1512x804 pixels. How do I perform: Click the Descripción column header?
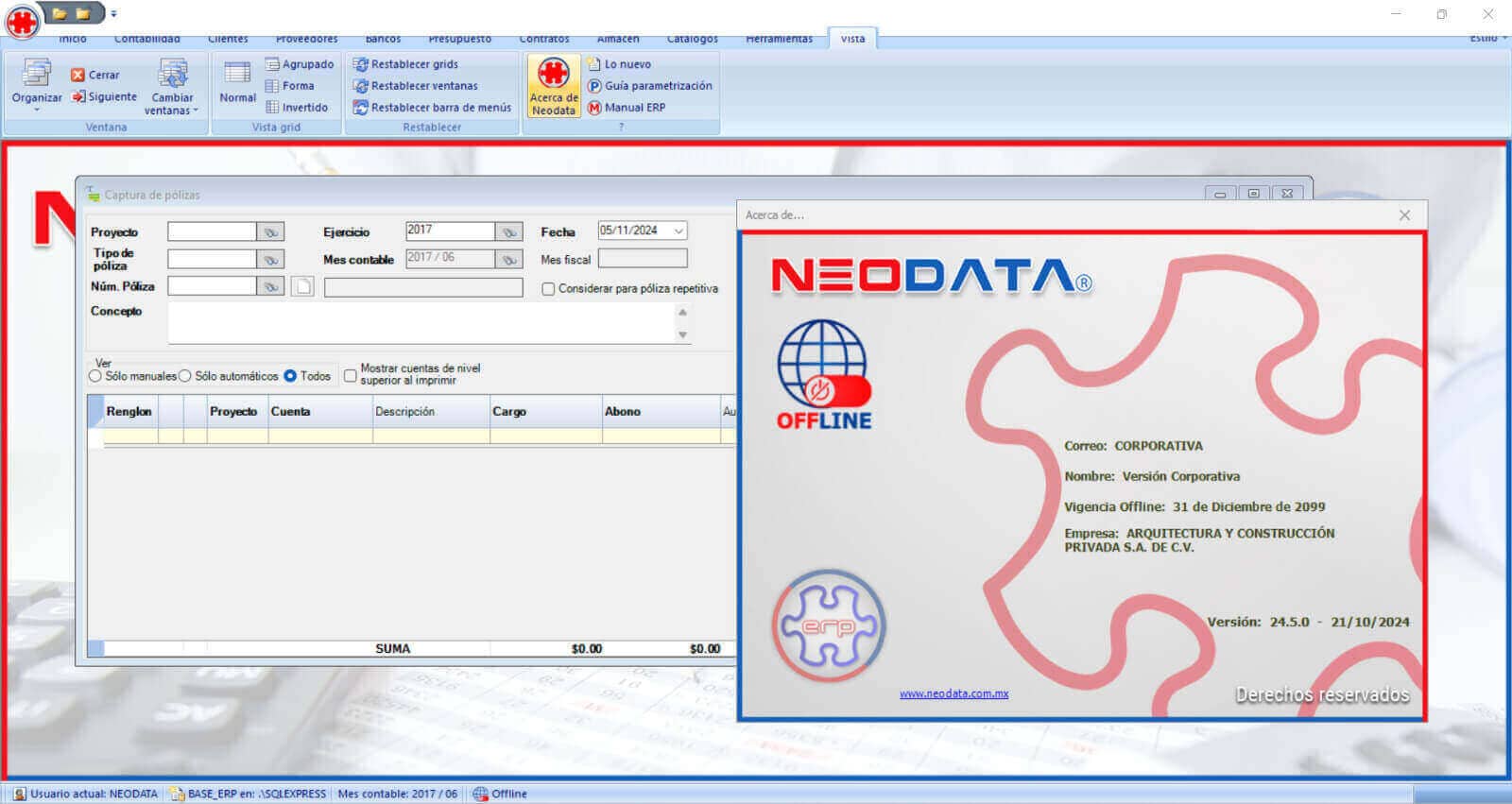431,411
